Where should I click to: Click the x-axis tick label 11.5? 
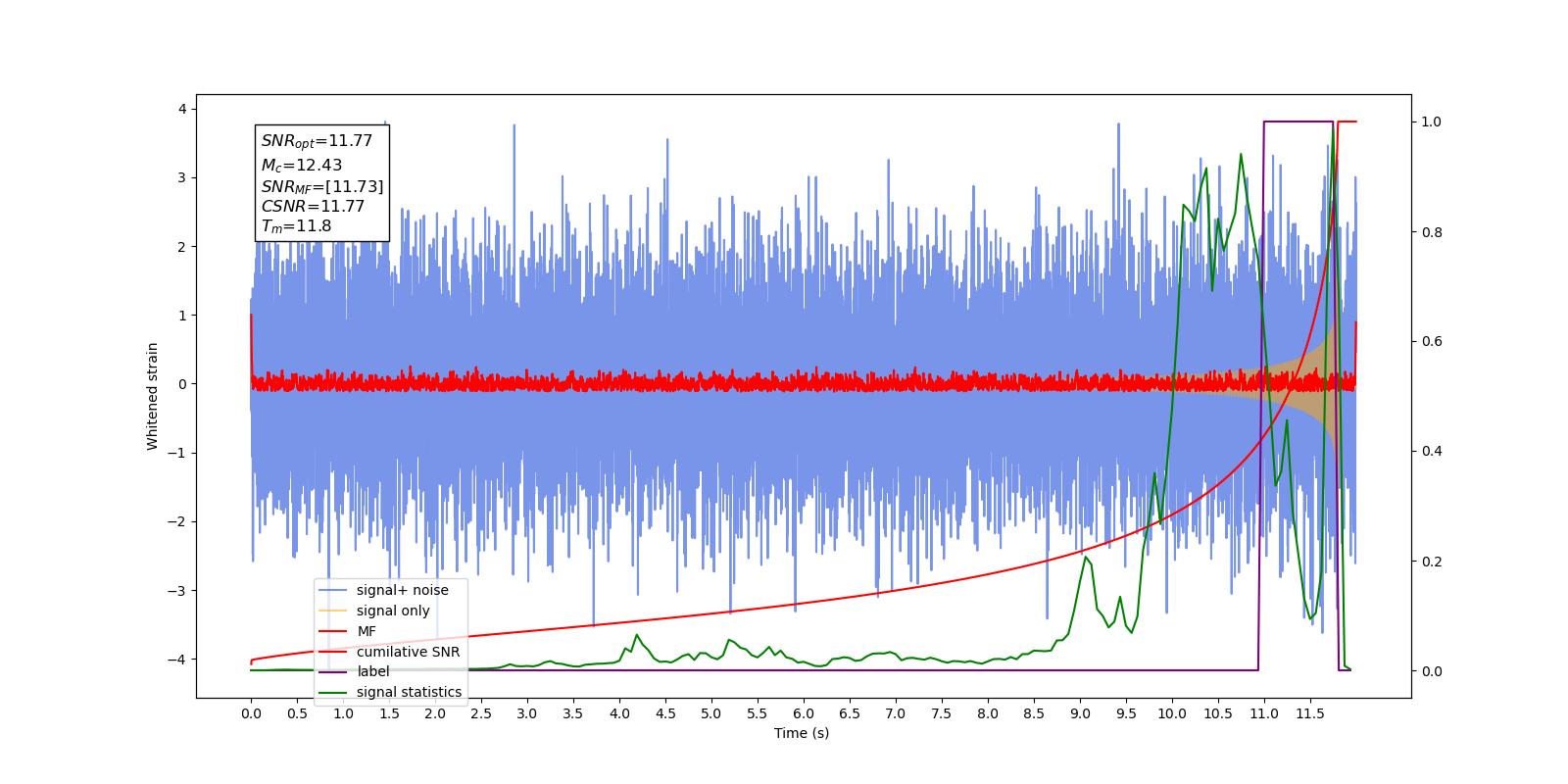[x=1310, y=713]
